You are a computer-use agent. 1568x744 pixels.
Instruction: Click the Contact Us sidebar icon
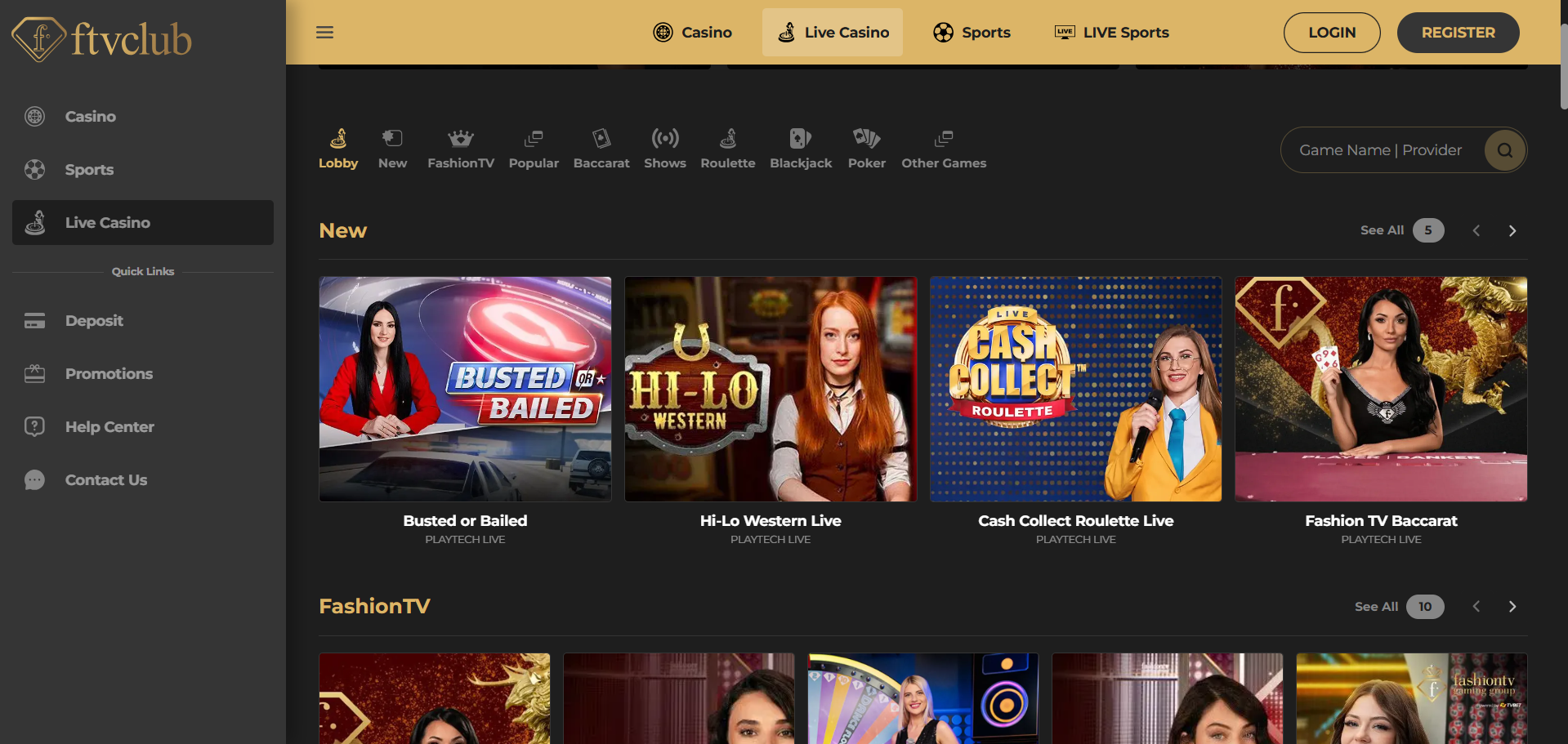coord(34,479)
